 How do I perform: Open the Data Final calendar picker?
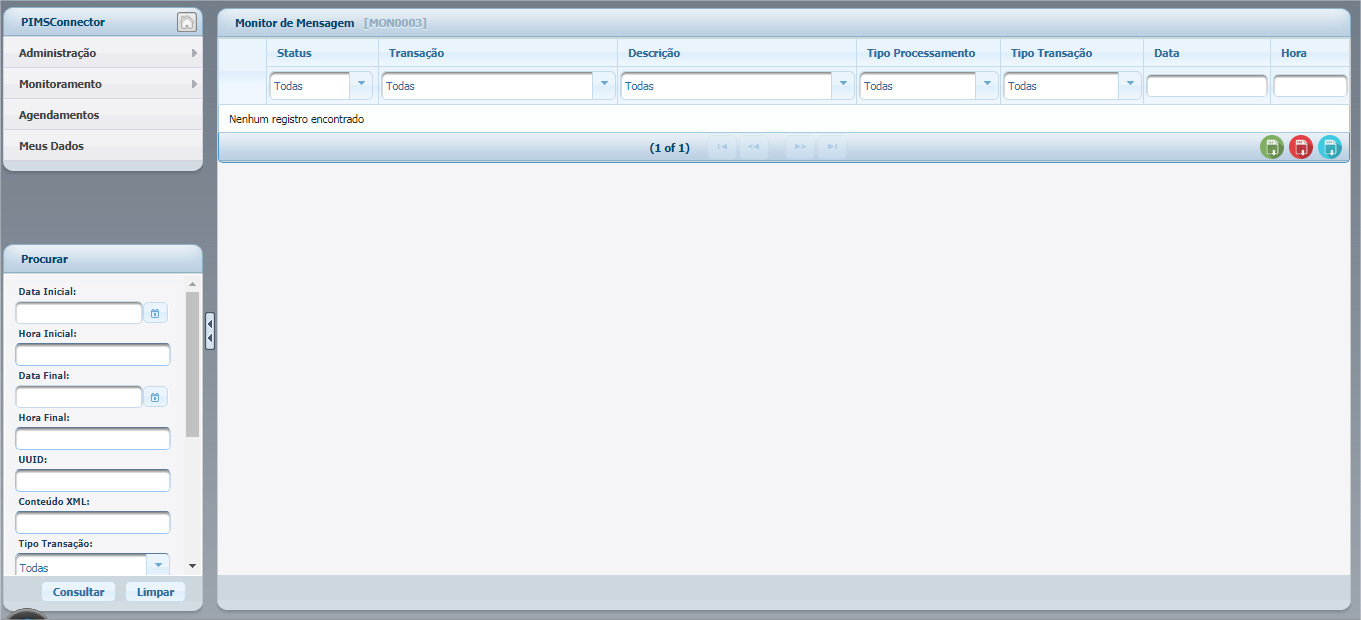pyautogui.click(x=155, y=397)
